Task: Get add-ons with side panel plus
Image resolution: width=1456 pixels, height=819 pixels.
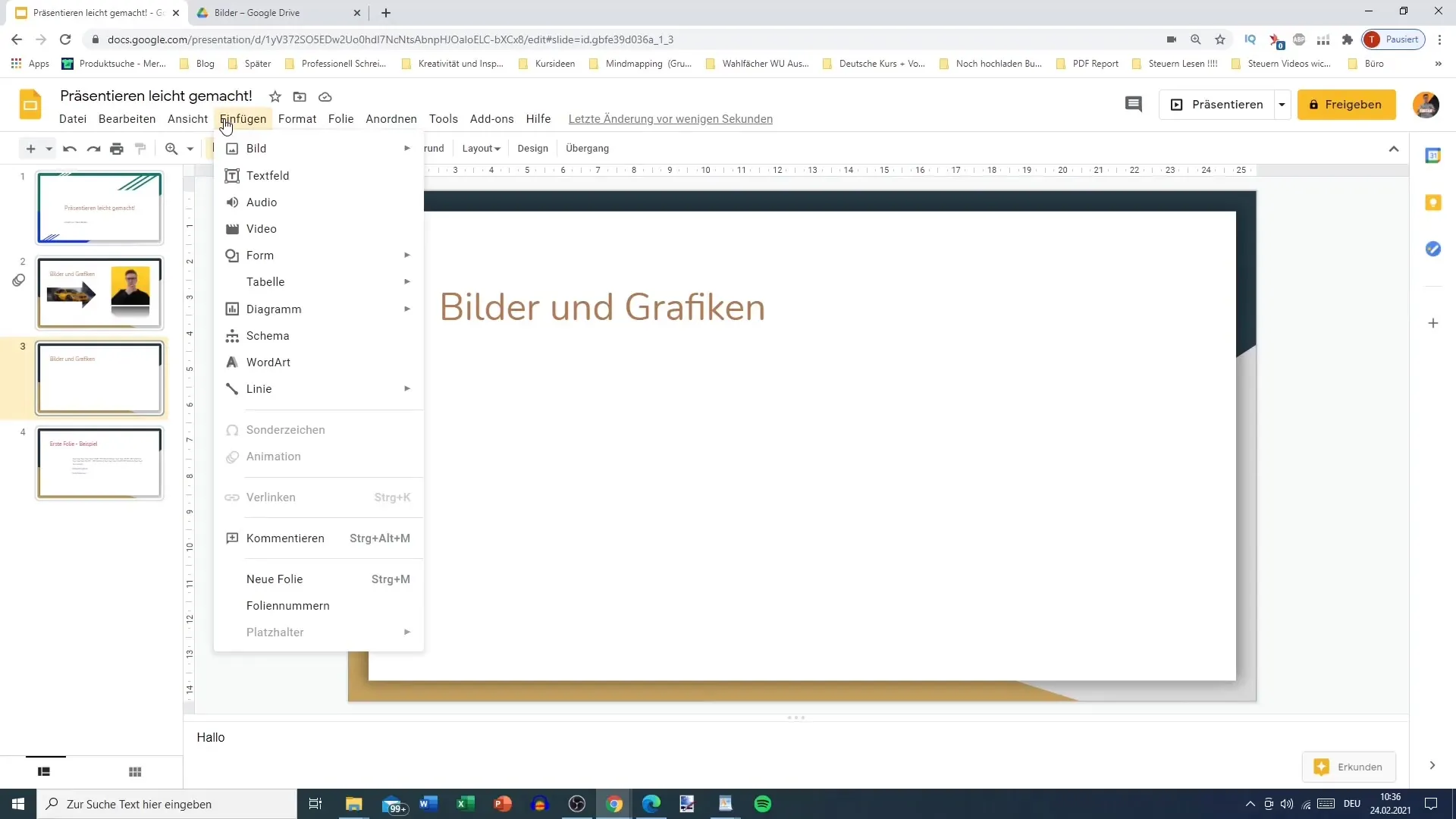Action: coord(1432,323)
